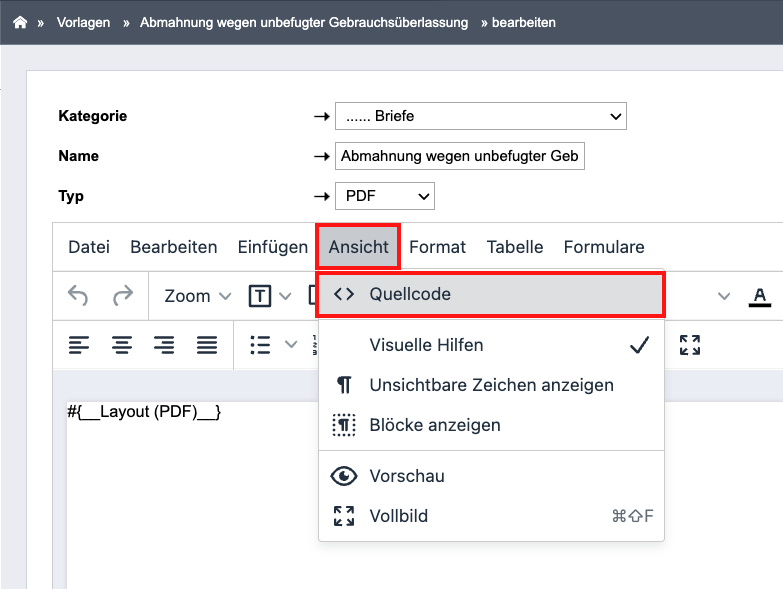Go to Vorlagen breadcrumb link
The width and height of the screenshot is (783, 589).
(x=83, y=22)
